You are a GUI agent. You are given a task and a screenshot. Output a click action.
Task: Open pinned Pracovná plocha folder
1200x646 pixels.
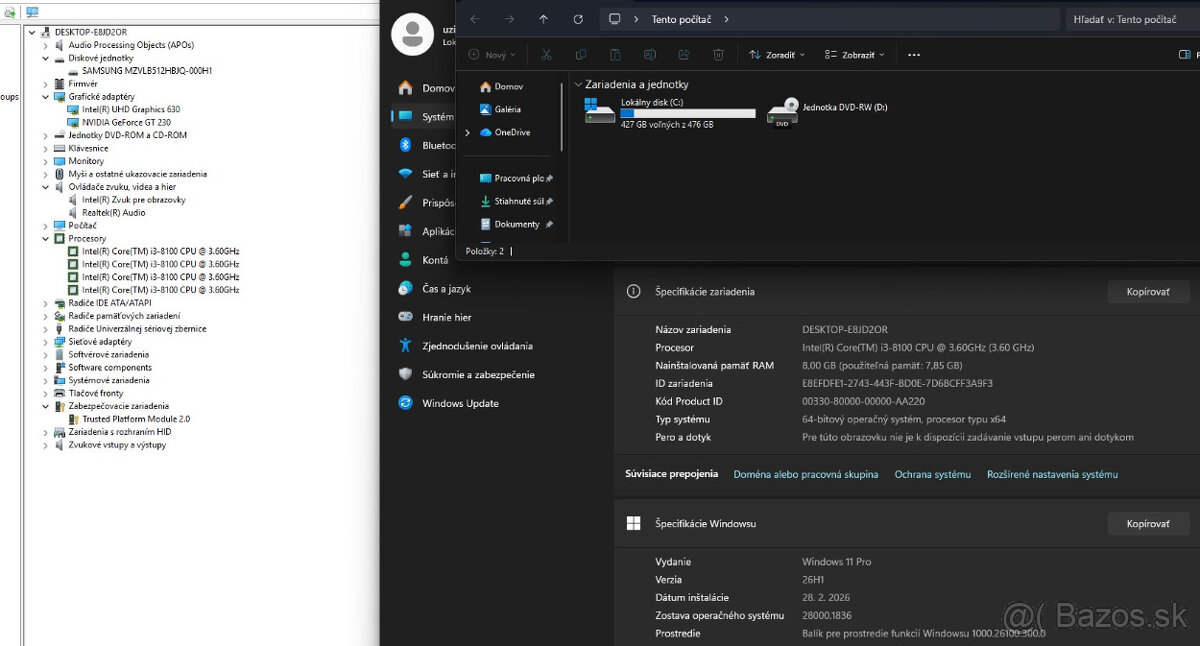click(516, 178)
